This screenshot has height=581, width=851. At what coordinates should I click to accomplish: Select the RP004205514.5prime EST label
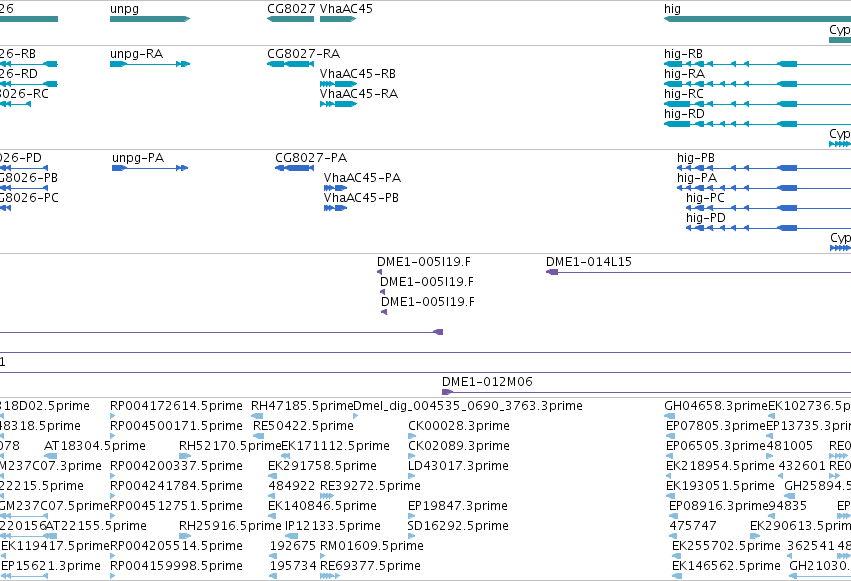tap(176, 546)
